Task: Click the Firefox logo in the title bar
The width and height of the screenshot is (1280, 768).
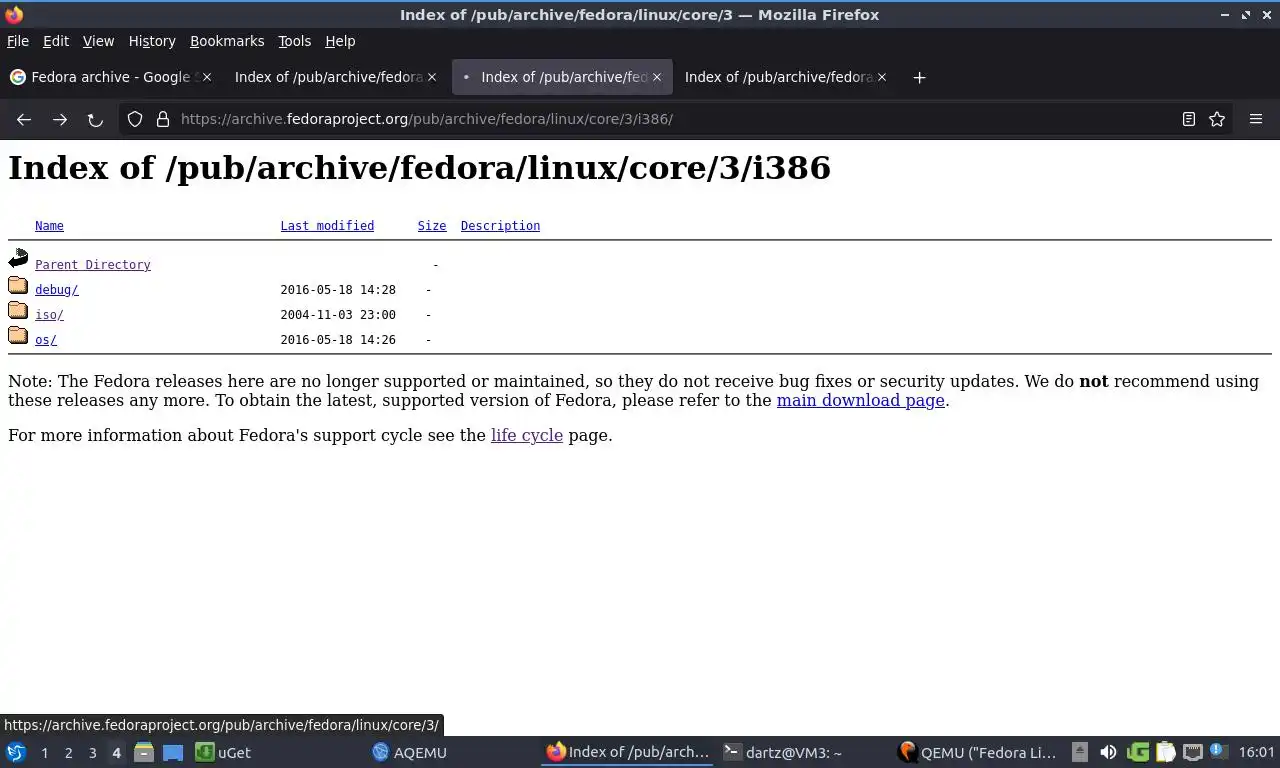Action: tap(14, 15)
